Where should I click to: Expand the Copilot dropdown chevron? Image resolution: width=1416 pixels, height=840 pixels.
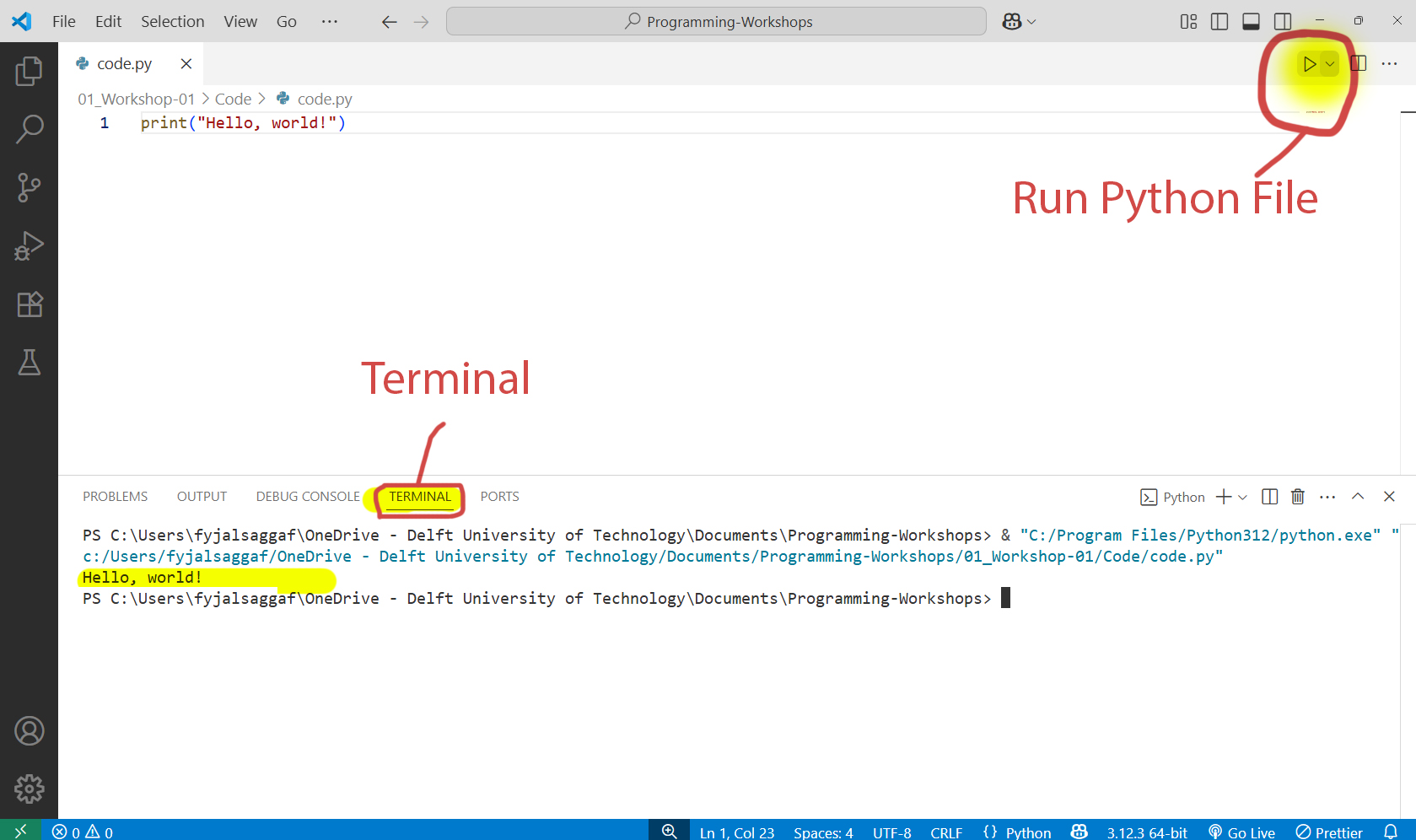(1031, 22)
